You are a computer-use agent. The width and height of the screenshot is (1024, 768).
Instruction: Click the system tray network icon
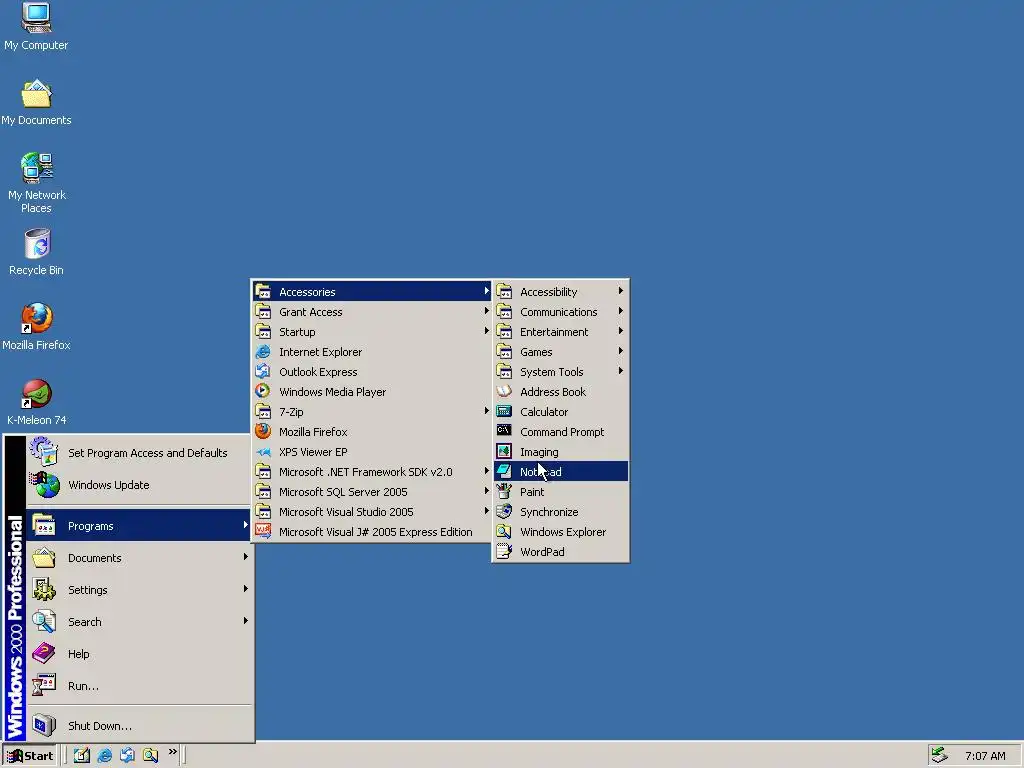pyautogui.click(x=939, y=755)
